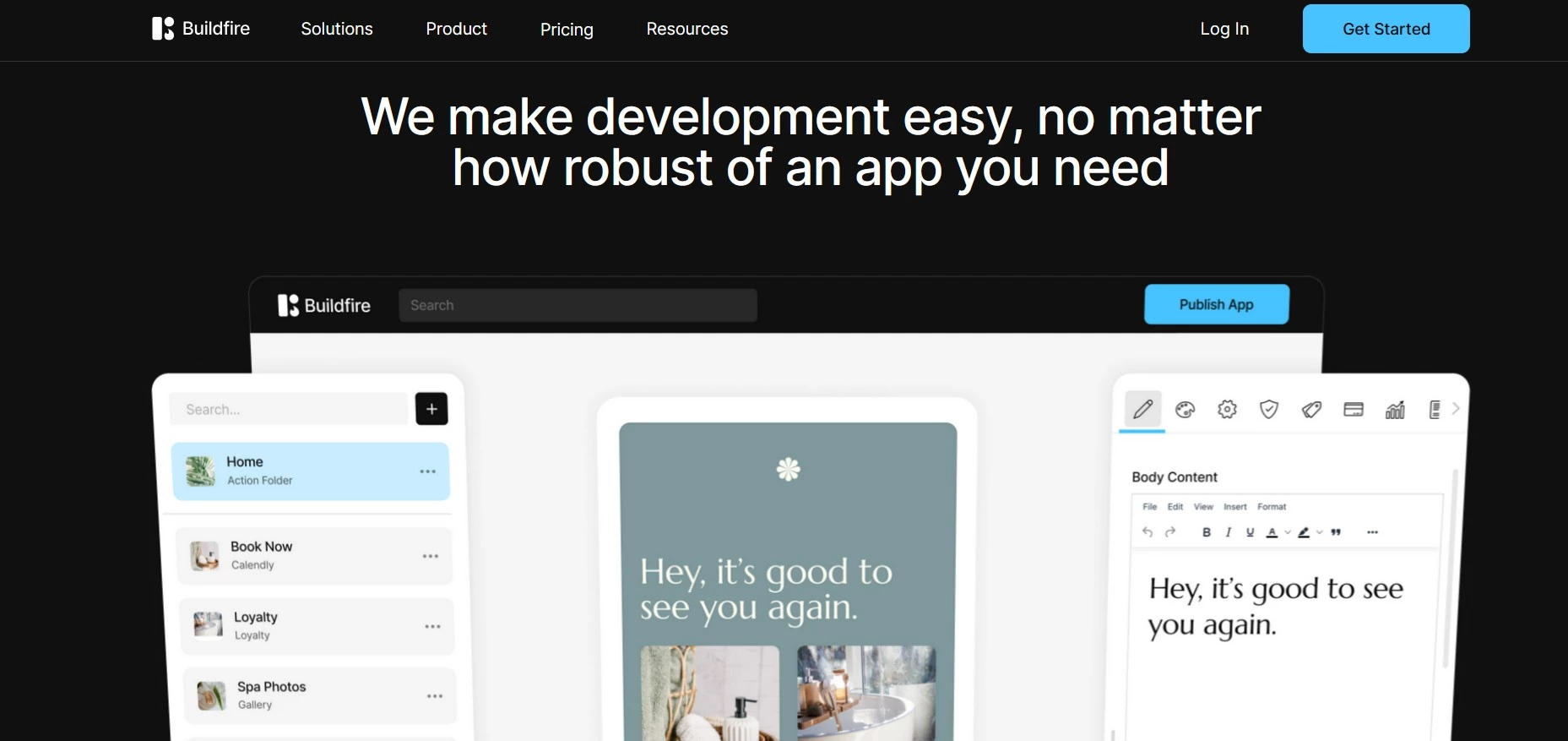Expand the highlight color dropdown arrow

click(1320, 532)
